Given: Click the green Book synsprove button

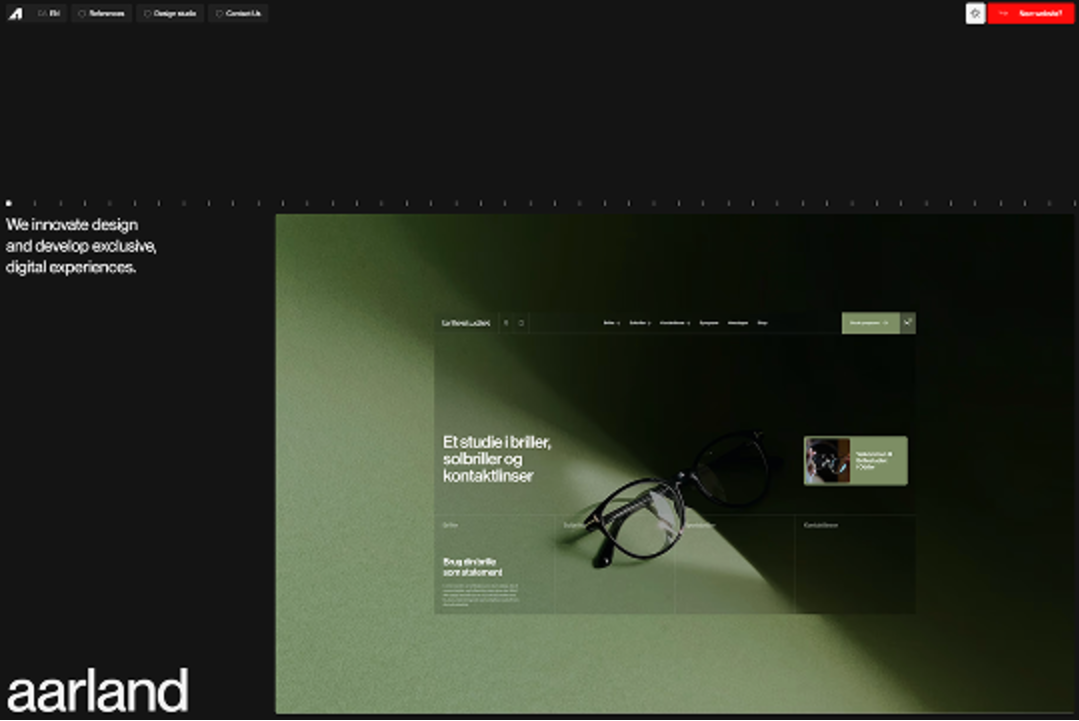Looking at the screenshot, I should pos(868,322).
